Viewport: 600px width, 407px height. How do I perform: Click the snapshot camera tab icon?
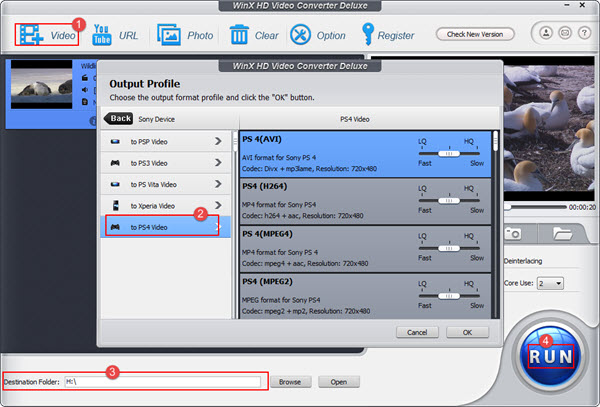512,233
